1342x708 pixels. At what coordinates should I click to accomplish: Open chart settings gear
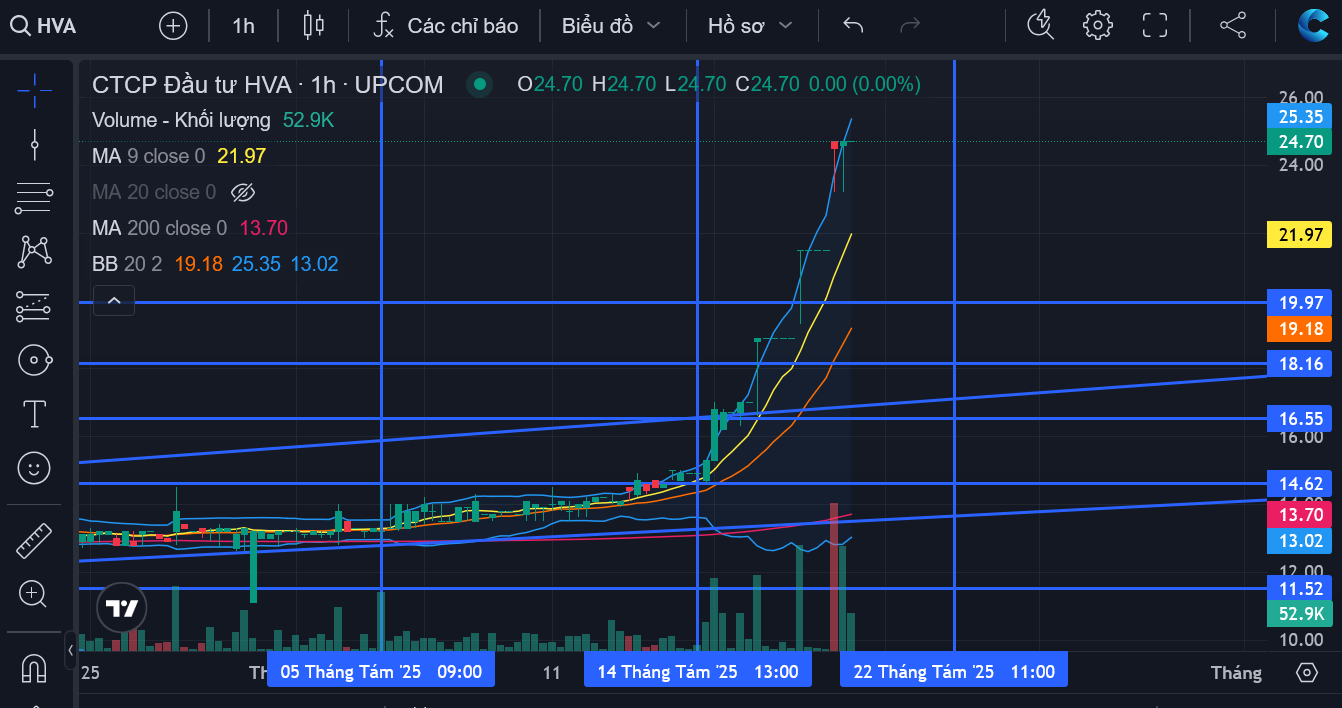(1098, 26)
